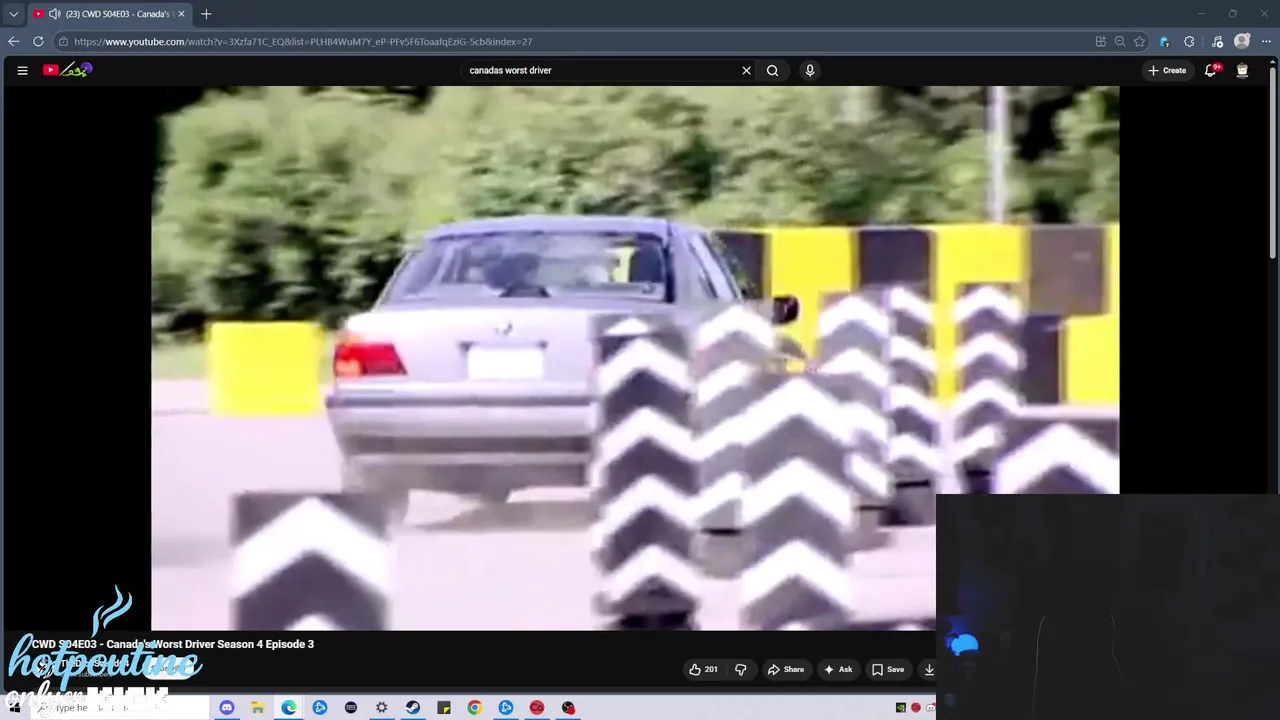
Task: Save video to playlist
Action: click(x=888, y=670)
